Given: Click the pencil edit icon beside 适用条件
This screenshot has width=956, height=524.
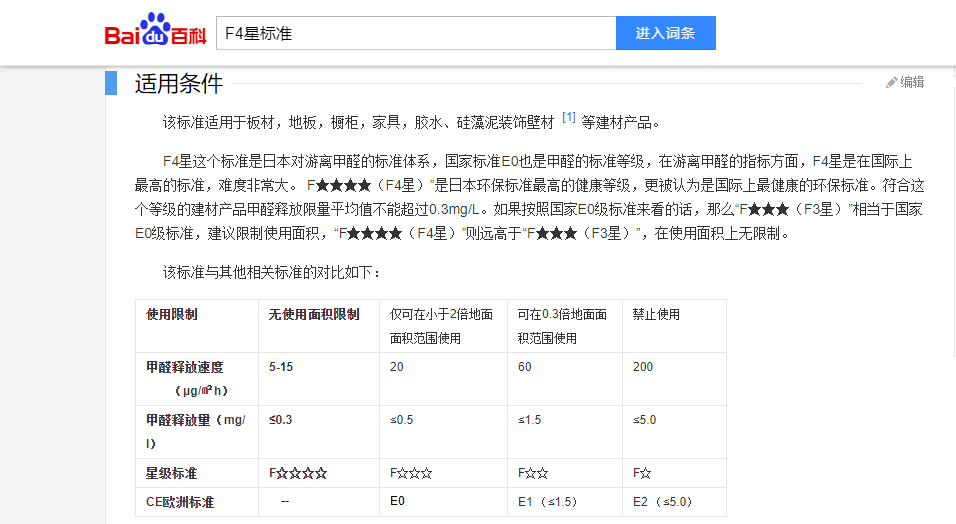Looking at the screenshot, I should [891, 83].
